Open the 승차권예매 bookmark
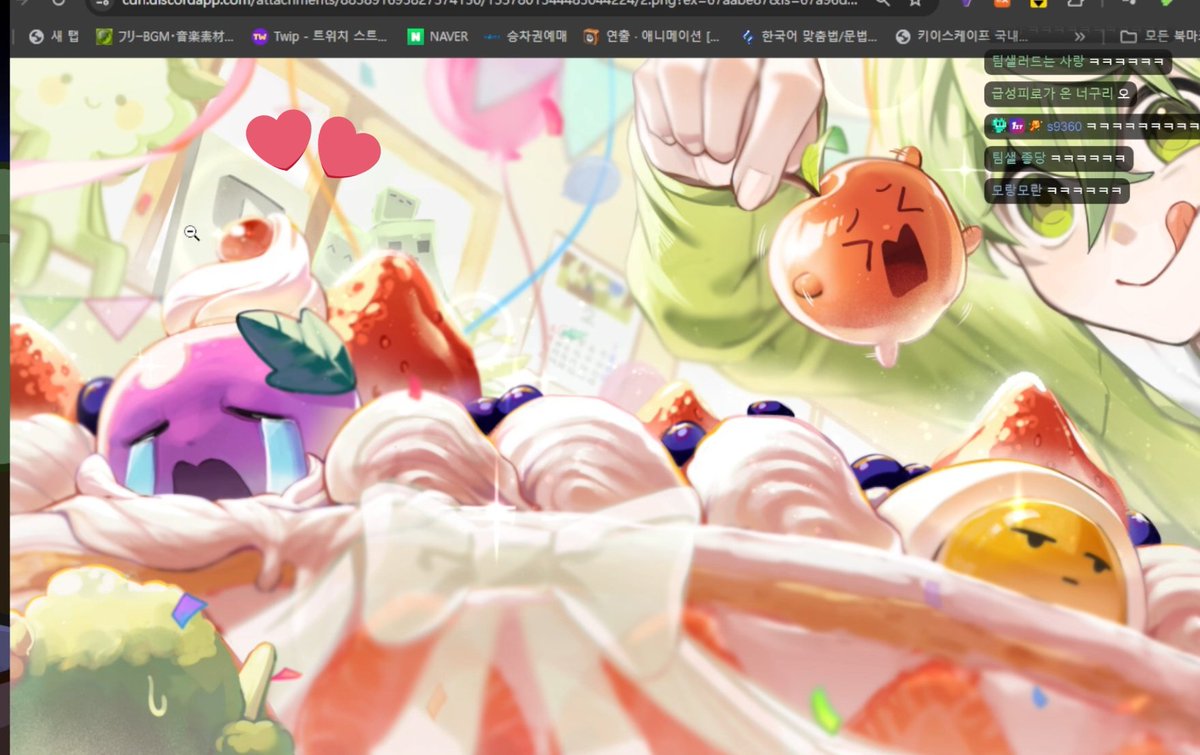 (x=525, y=36)
